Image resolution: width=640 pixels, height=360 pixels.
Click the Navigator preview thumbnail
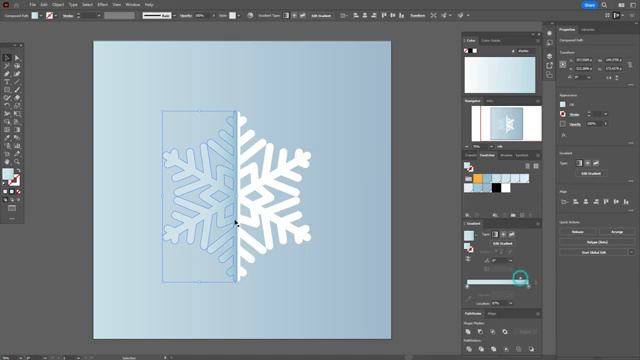pyautogui.click(x=507, y=124)
